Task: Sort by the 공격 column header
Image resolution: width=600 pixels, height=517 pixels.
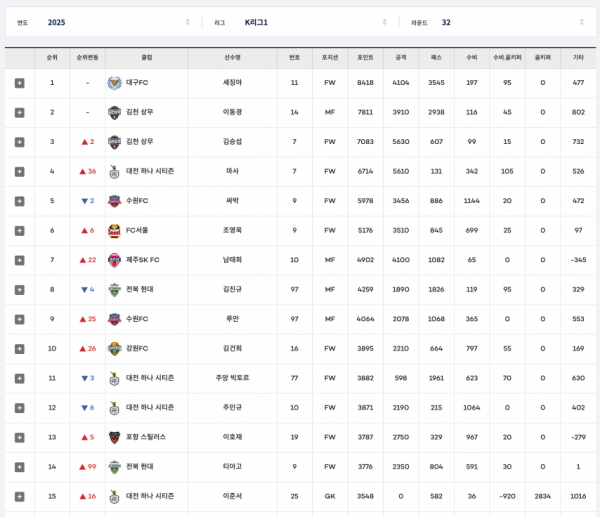Action: (401, 57)
